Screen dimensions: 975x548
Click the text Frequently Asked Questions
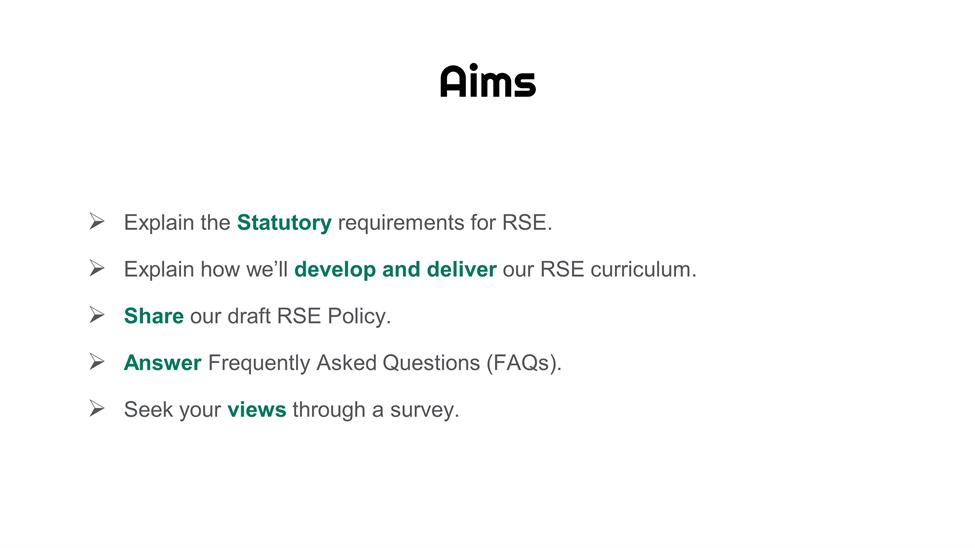(x=344, y=363)
